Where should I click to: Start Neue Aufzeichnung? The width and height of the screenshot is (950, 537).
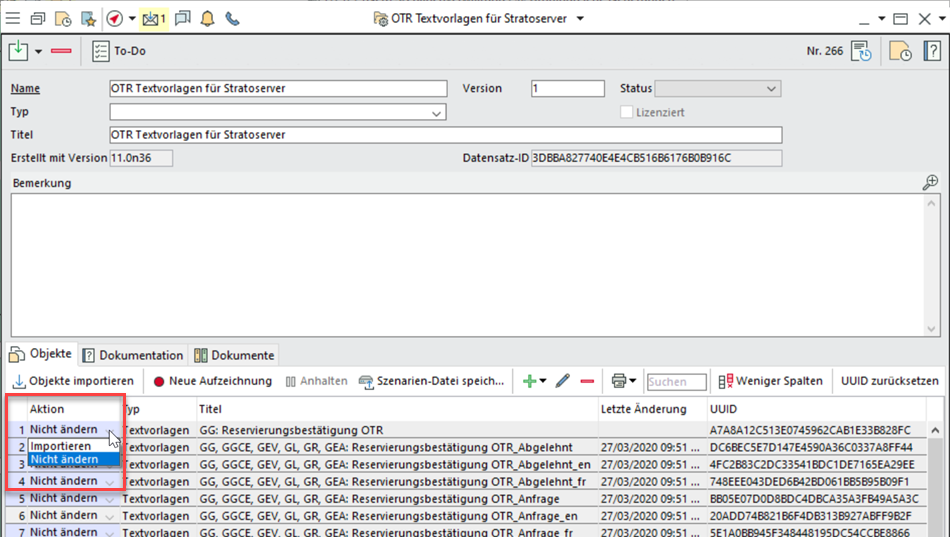tap(212, 381)
